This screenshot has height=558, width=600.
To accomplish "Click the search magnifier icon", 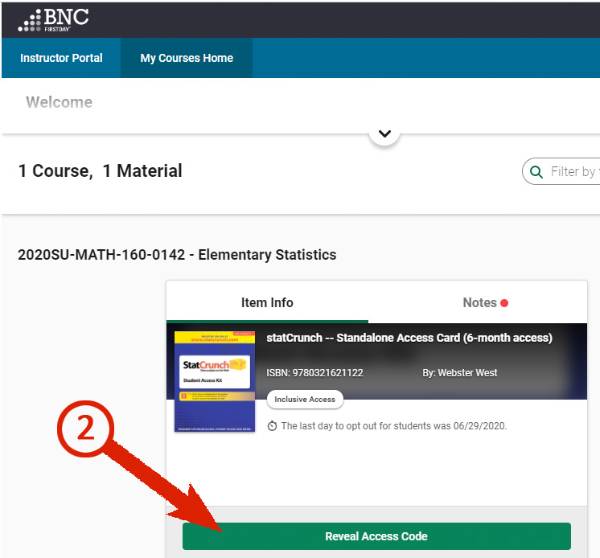I will tap(536, 172).
